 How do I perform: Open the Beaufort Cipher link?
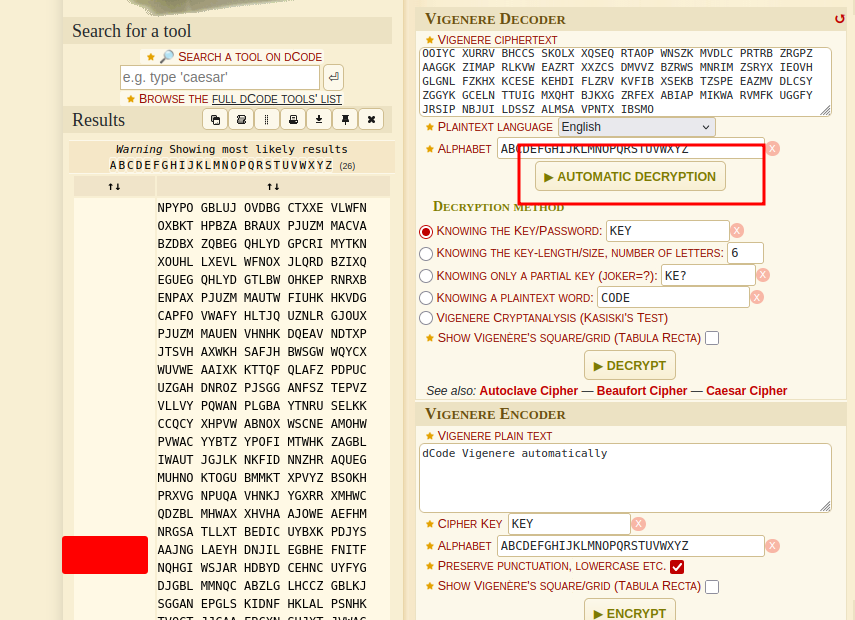pos(642,391)
